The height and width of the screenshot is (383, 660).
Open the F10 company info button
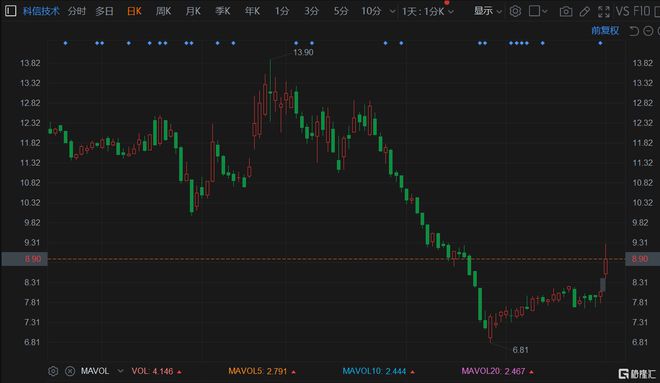tap(641, 11)
